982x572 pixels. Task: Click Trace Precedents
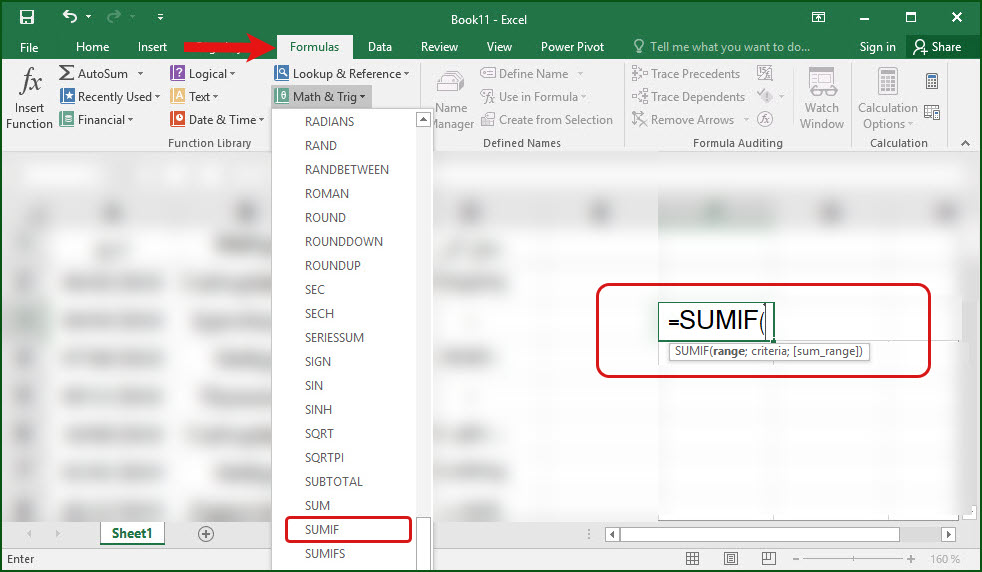(686, 73)
